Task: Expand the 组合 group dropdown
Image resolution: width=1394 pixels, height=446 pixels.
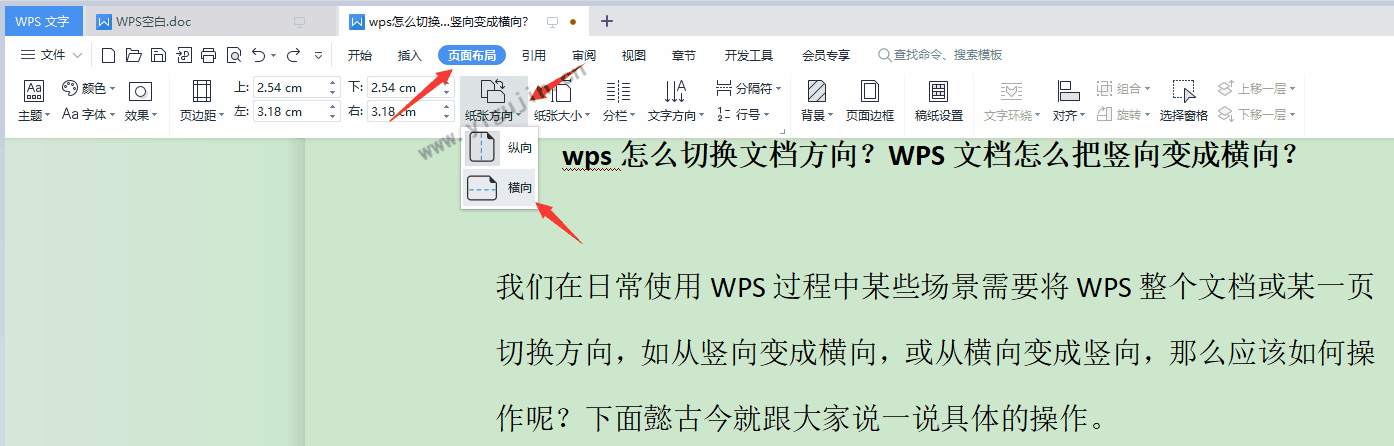Action: (x=1147, y=89)
